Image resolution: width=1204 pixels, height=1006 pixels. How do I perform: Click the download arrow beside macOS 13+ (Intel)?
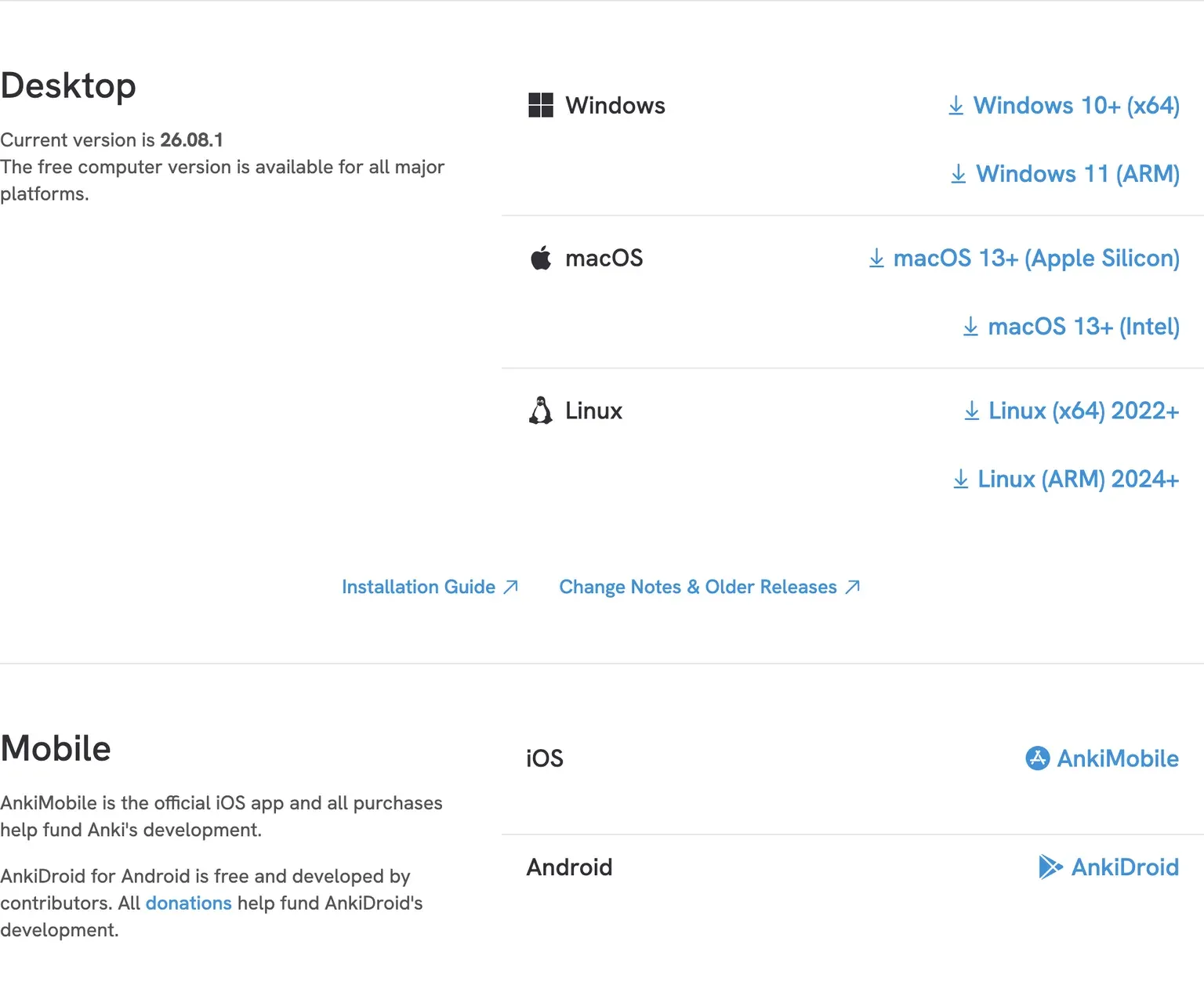point(970,326)
